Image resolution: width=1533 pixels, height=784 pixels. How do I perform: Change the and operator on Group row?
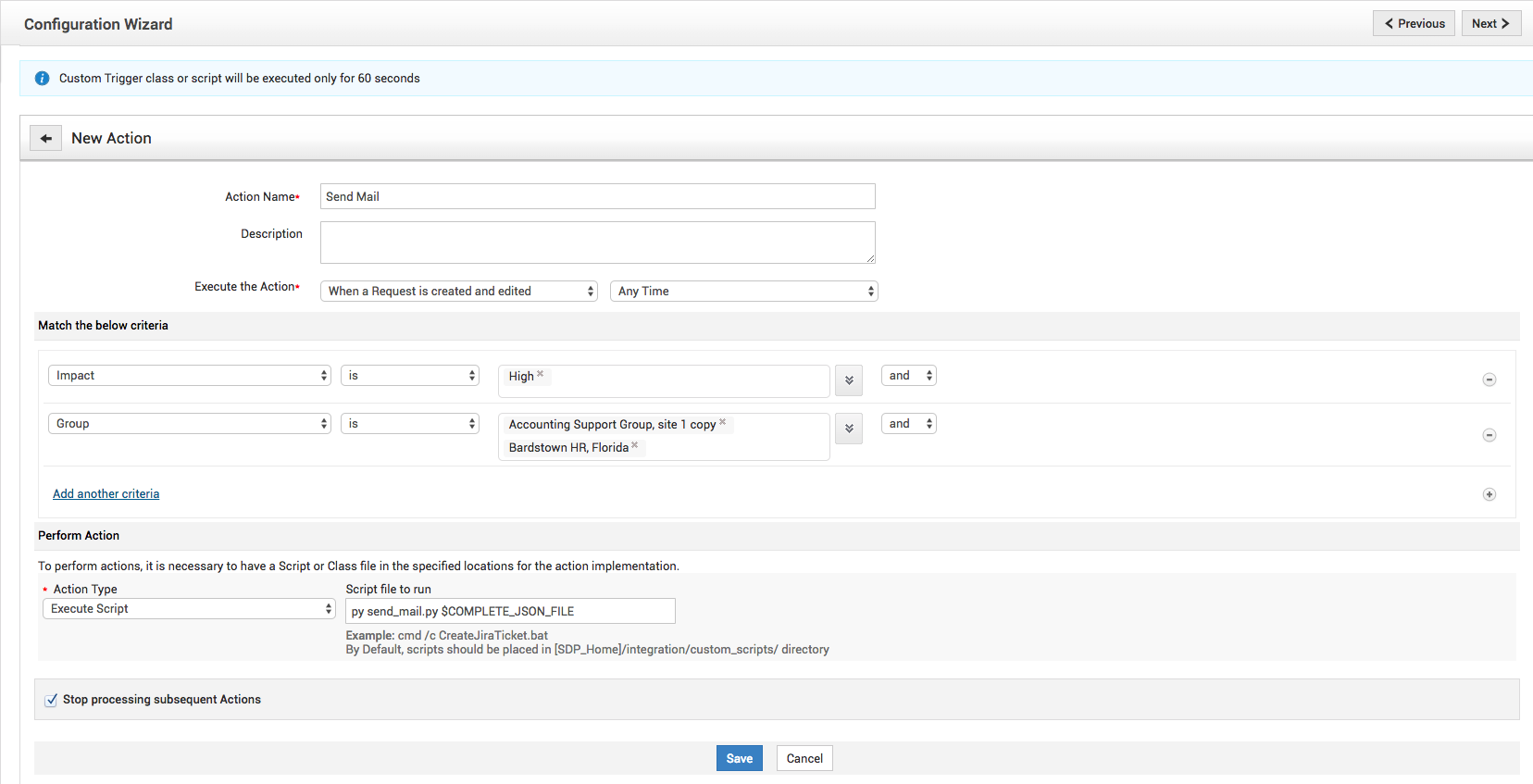[x=908, y=424]
